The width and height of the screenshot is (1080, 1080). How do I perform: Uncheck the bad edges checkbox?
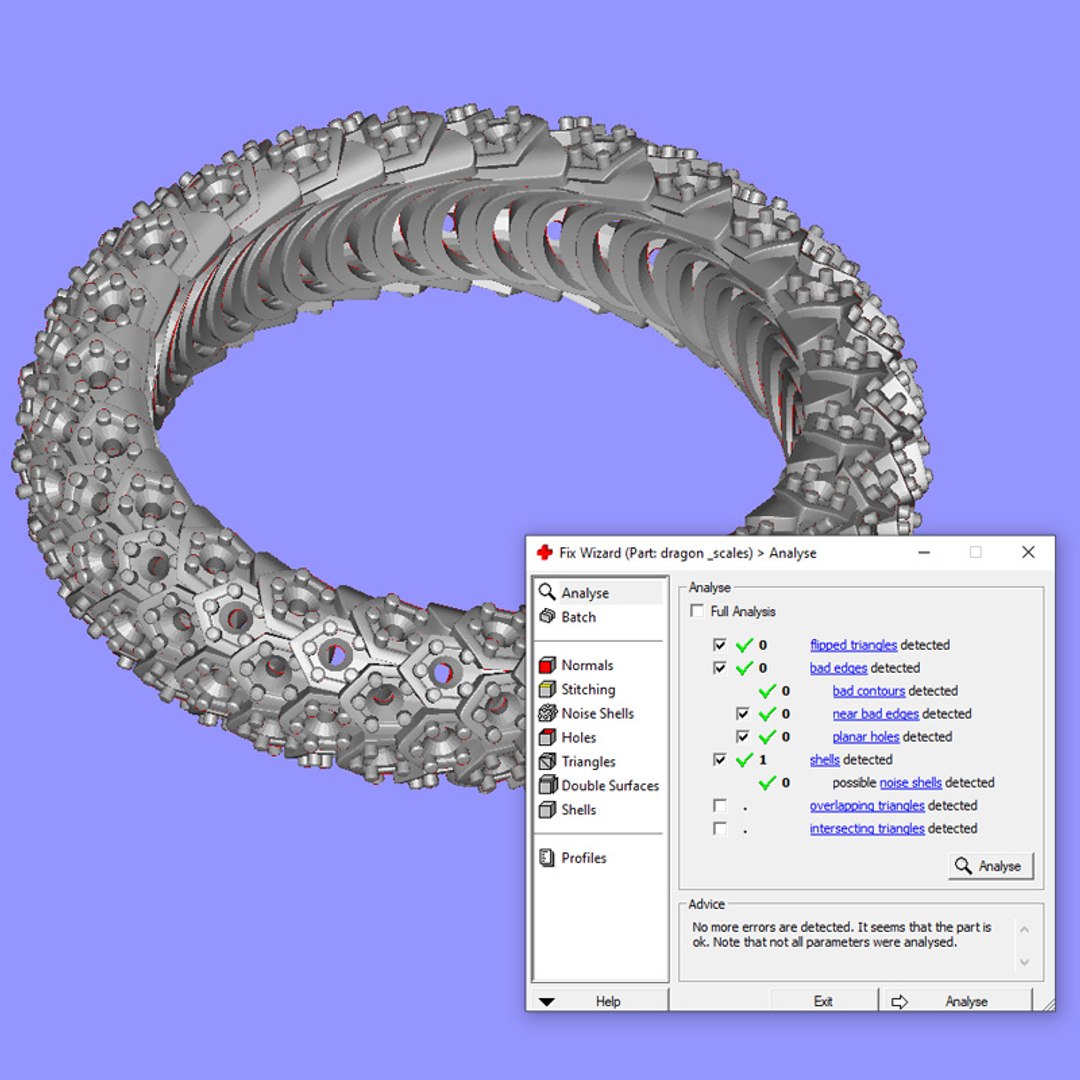(x=720, y=667)
